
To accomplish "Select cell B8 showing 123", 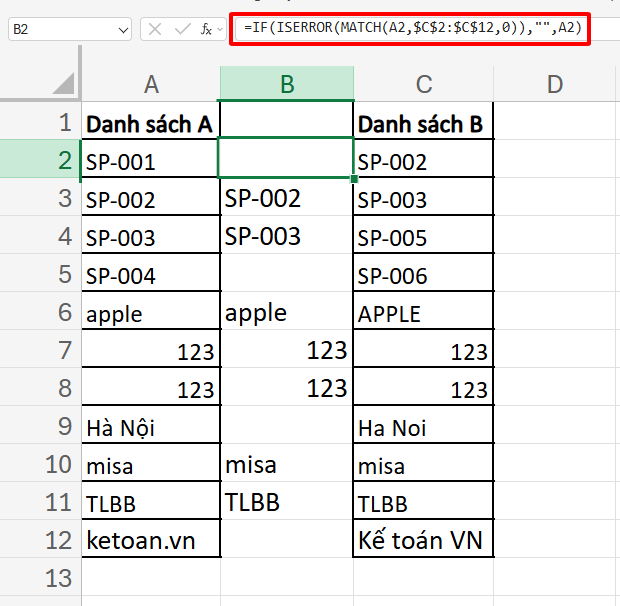I will 287,387.
